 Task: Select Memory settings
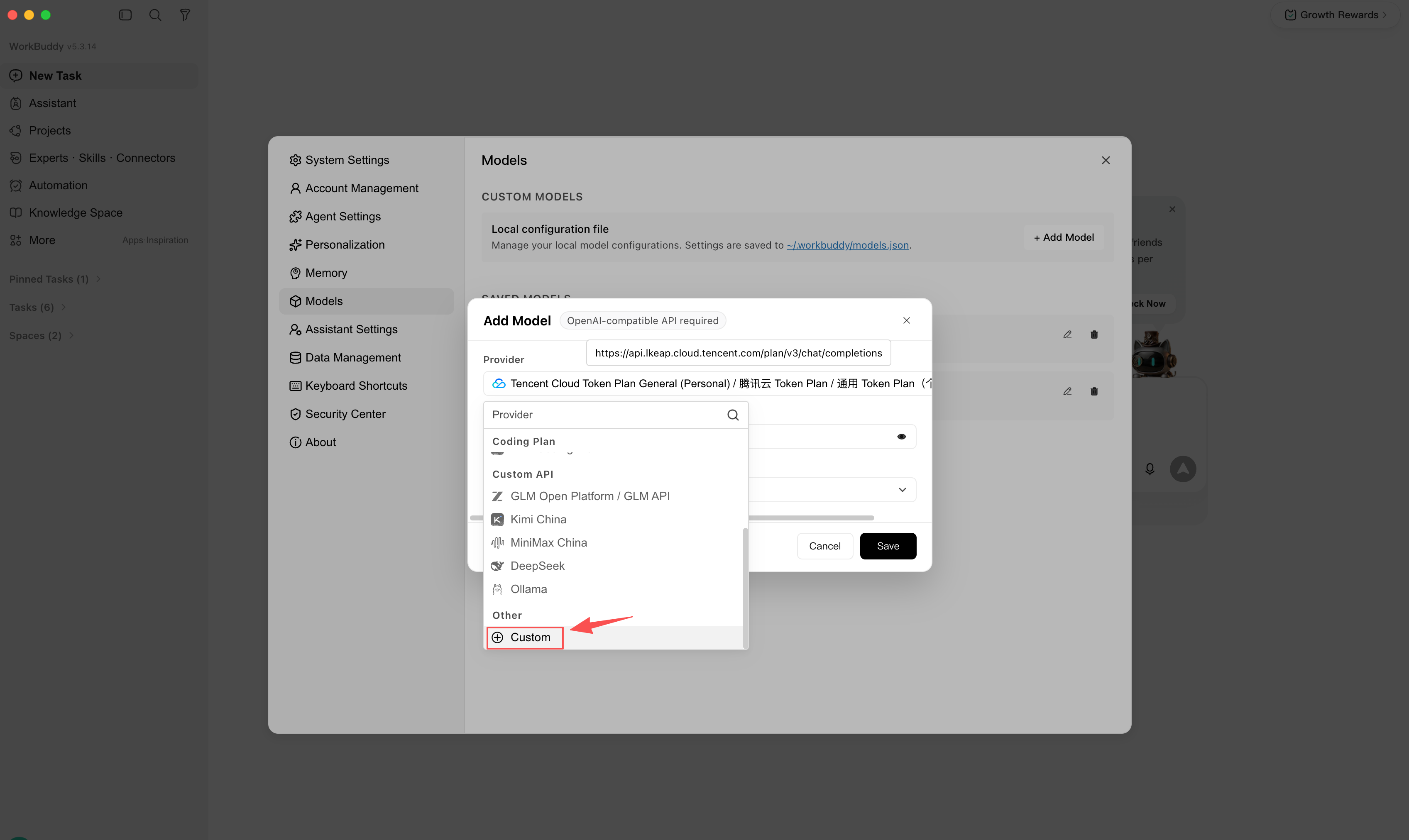coord(366,273)
